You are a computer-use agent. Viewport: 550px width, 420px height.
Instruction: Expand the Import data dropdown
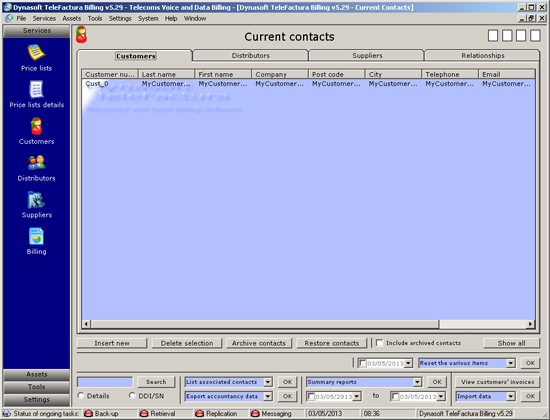(511, 396)
